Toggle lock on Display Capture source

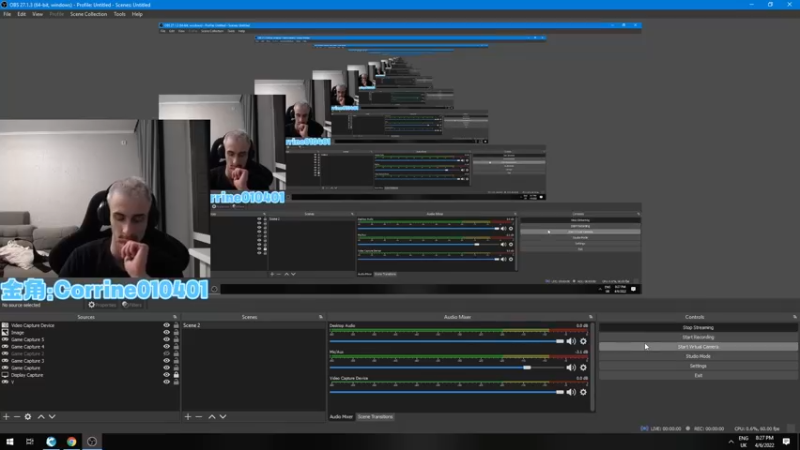coord(176,375)
